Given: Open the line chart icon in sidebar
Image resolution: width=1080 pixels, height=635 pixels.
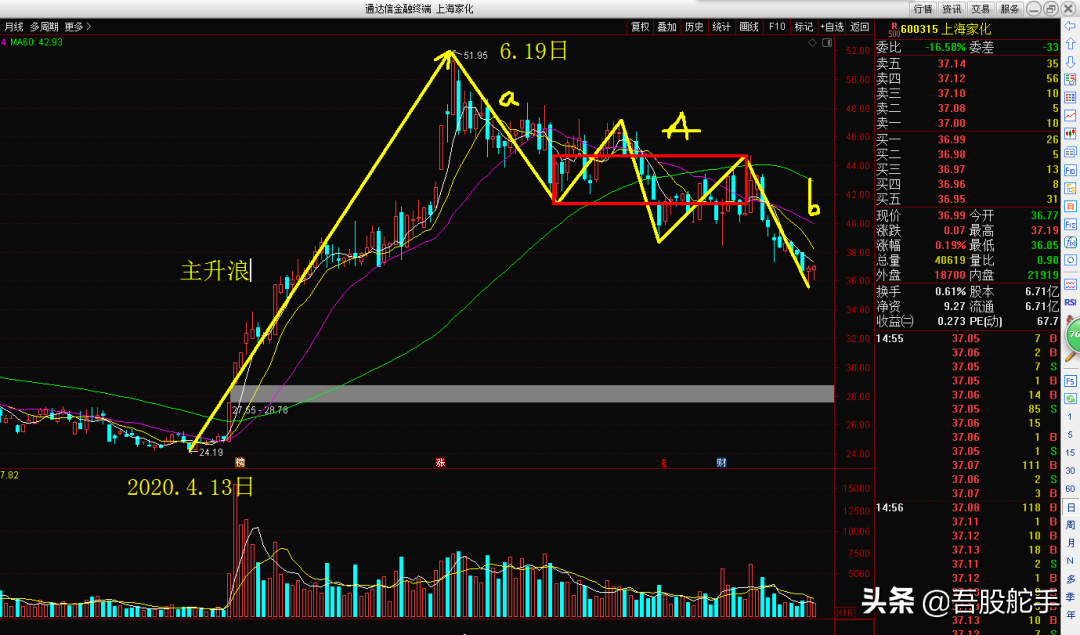Looking at the screenshot, I should click(x=1070, y=116).
